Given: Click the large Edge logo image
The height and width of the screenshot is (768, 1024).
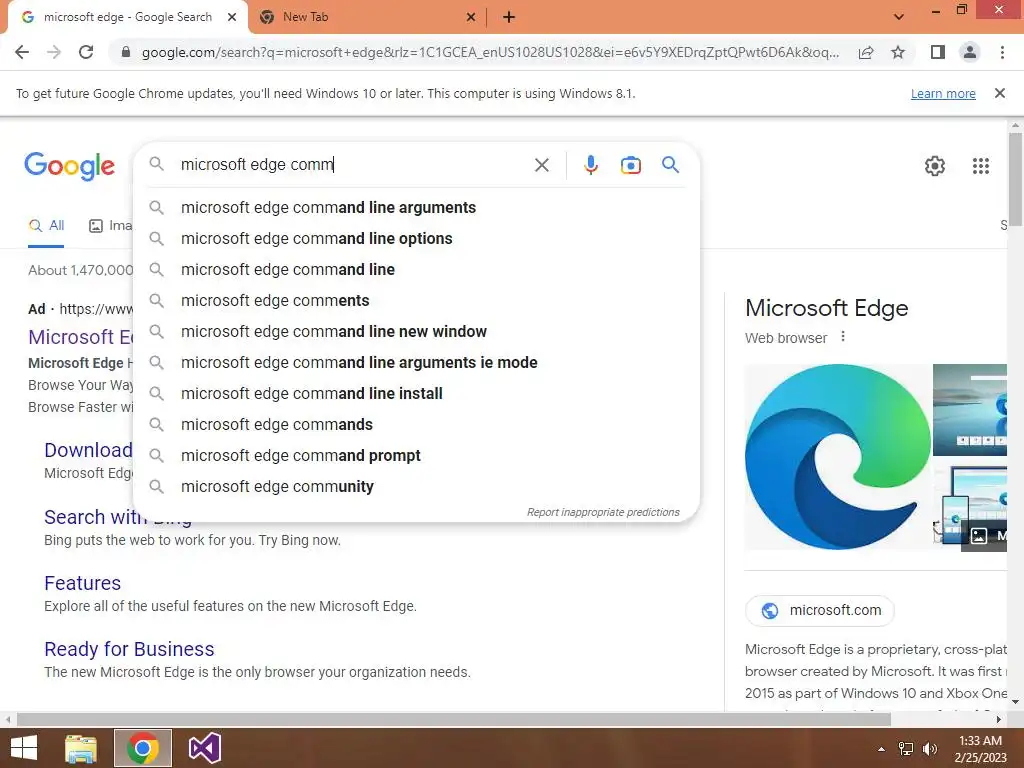Looking at the screenshot, I should click(x=838, y=456).
